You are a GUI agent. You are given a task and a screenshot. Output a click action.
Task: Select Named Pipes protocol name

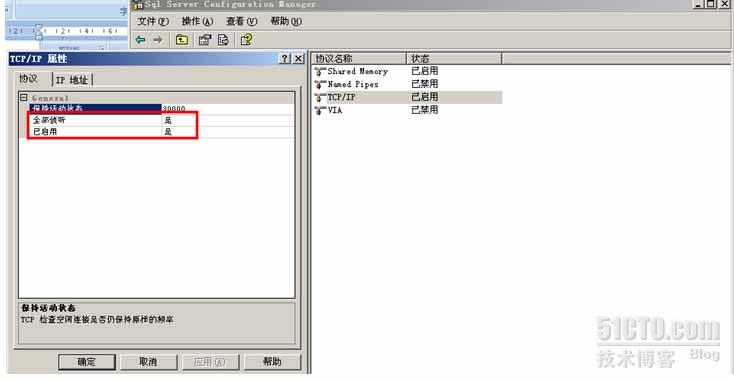[353, 84]
